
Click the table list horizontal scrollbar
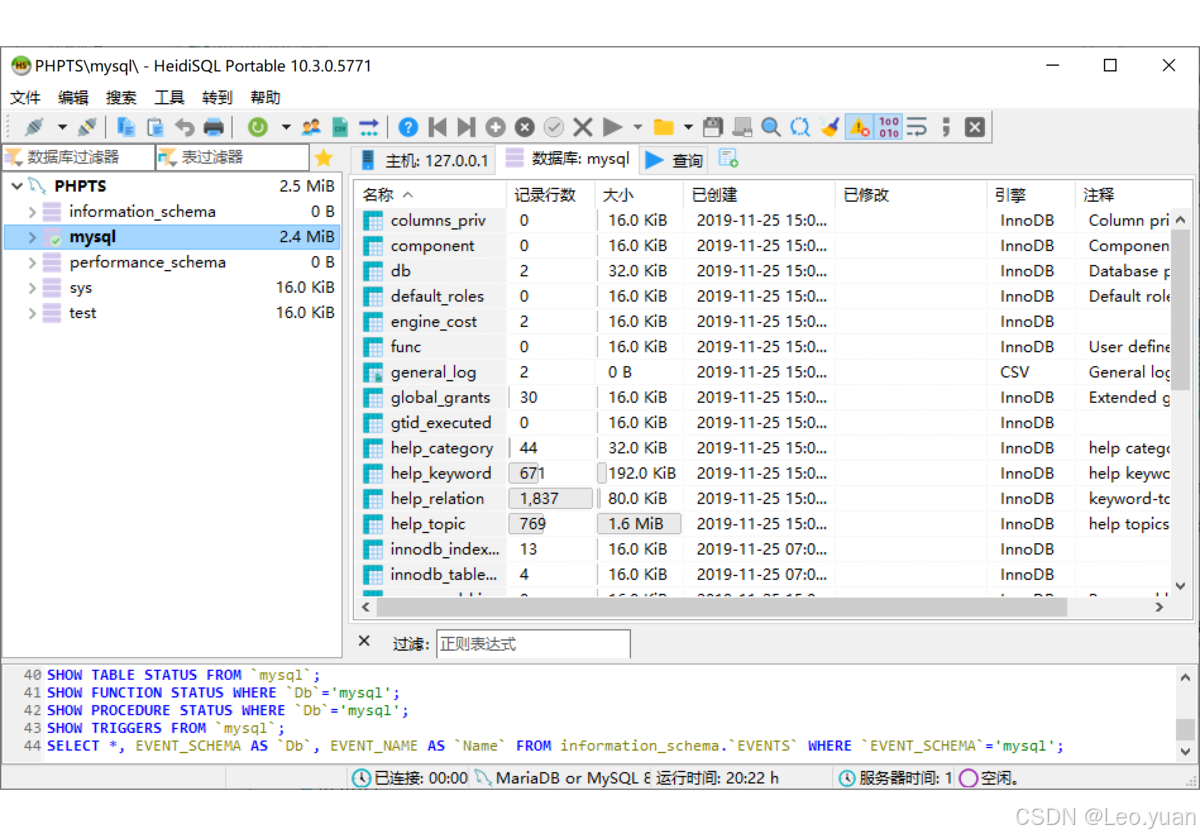point(723,607)
